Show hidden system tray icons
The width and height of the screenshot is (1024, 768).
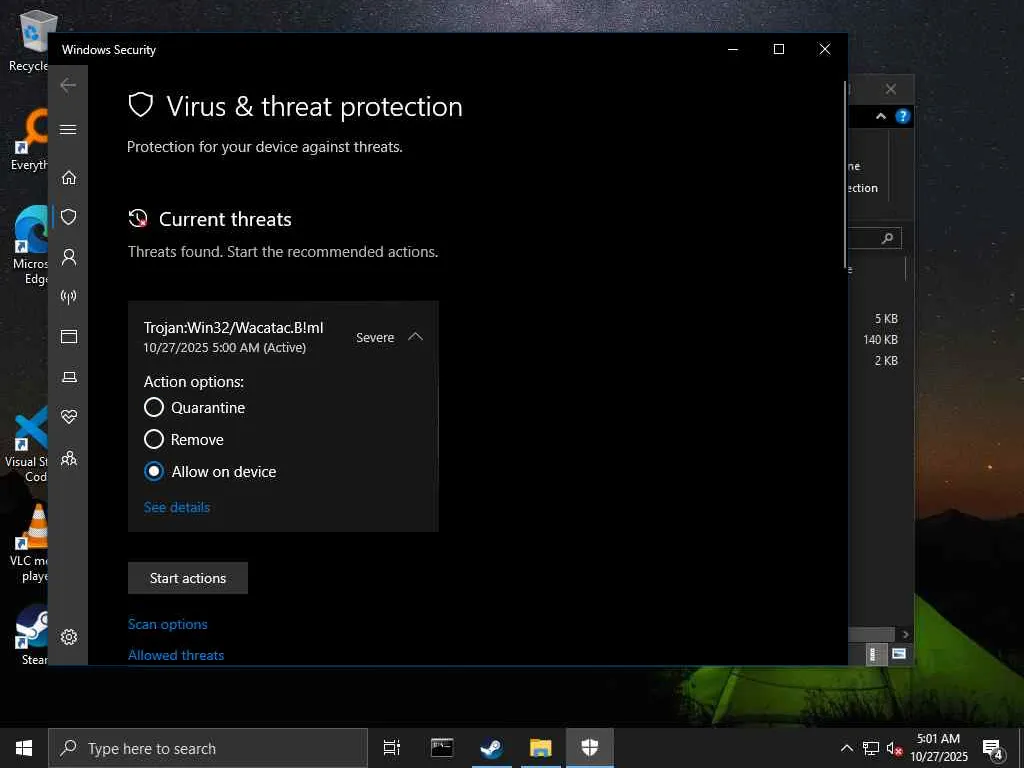click(x=846, y=748)
